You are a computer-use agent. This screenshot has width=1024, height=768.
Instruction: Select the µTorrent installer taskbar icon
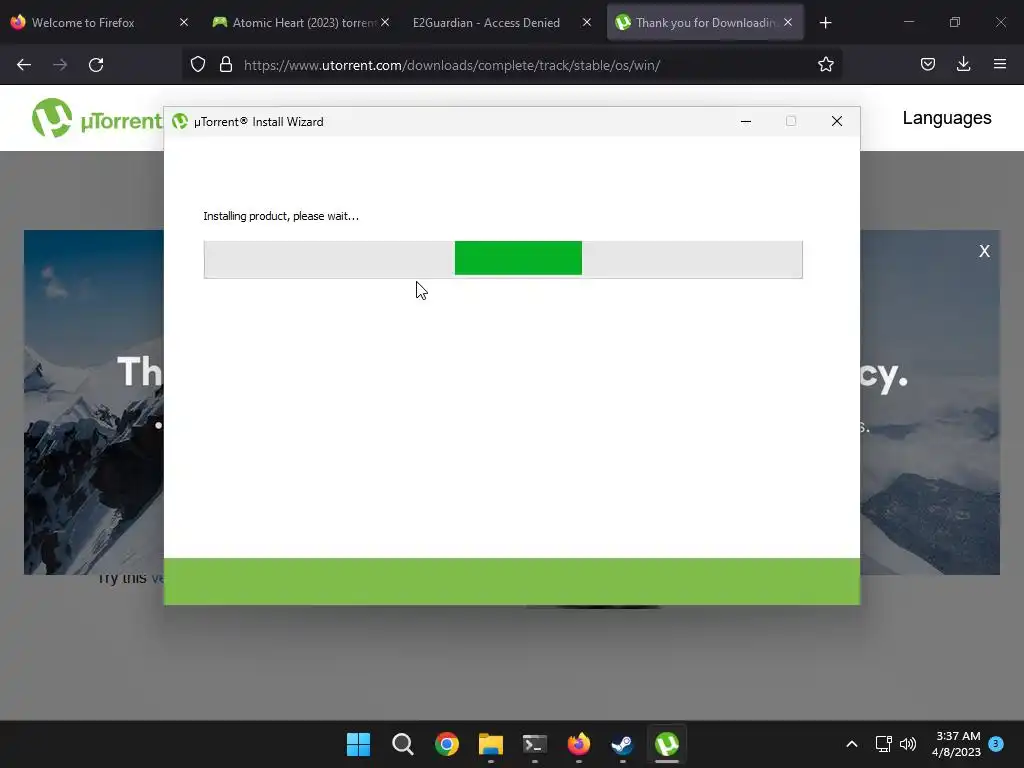click(x=667, y=744)
